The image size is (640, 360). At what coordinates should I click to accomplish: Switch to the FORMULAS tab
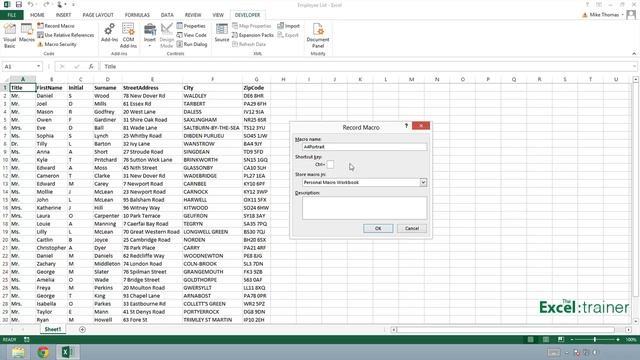tap(137, 15)
